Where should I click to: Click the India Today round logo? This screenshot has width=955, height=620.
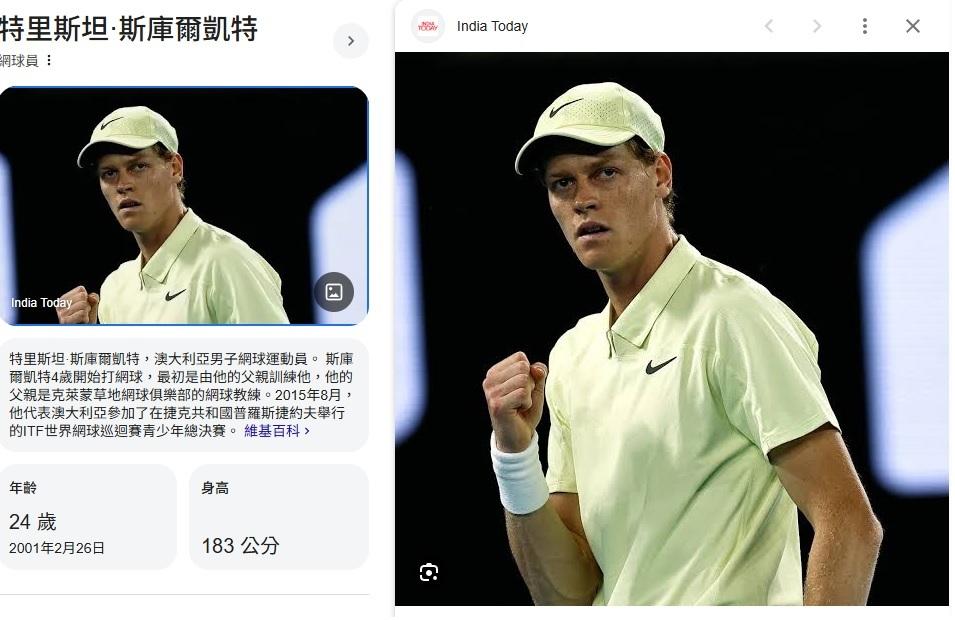[428, 26]
